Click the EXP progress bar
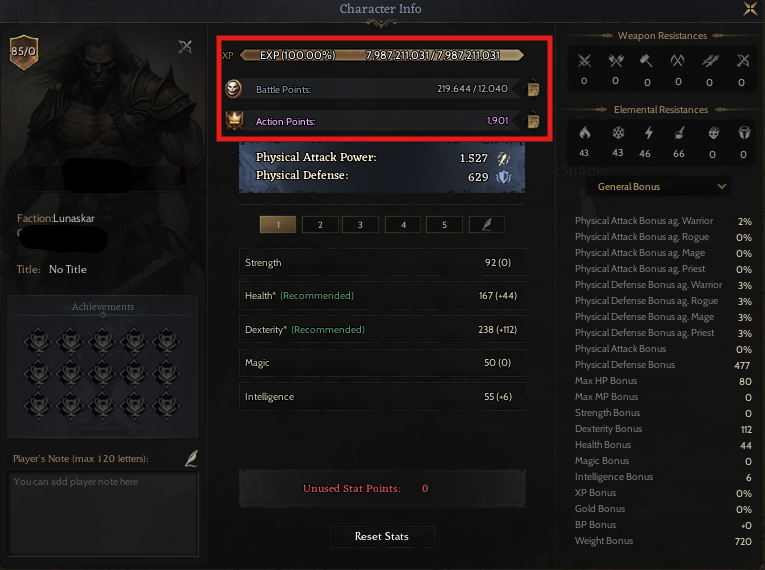Viewport: 765px width, 570px height. (382, 55)
